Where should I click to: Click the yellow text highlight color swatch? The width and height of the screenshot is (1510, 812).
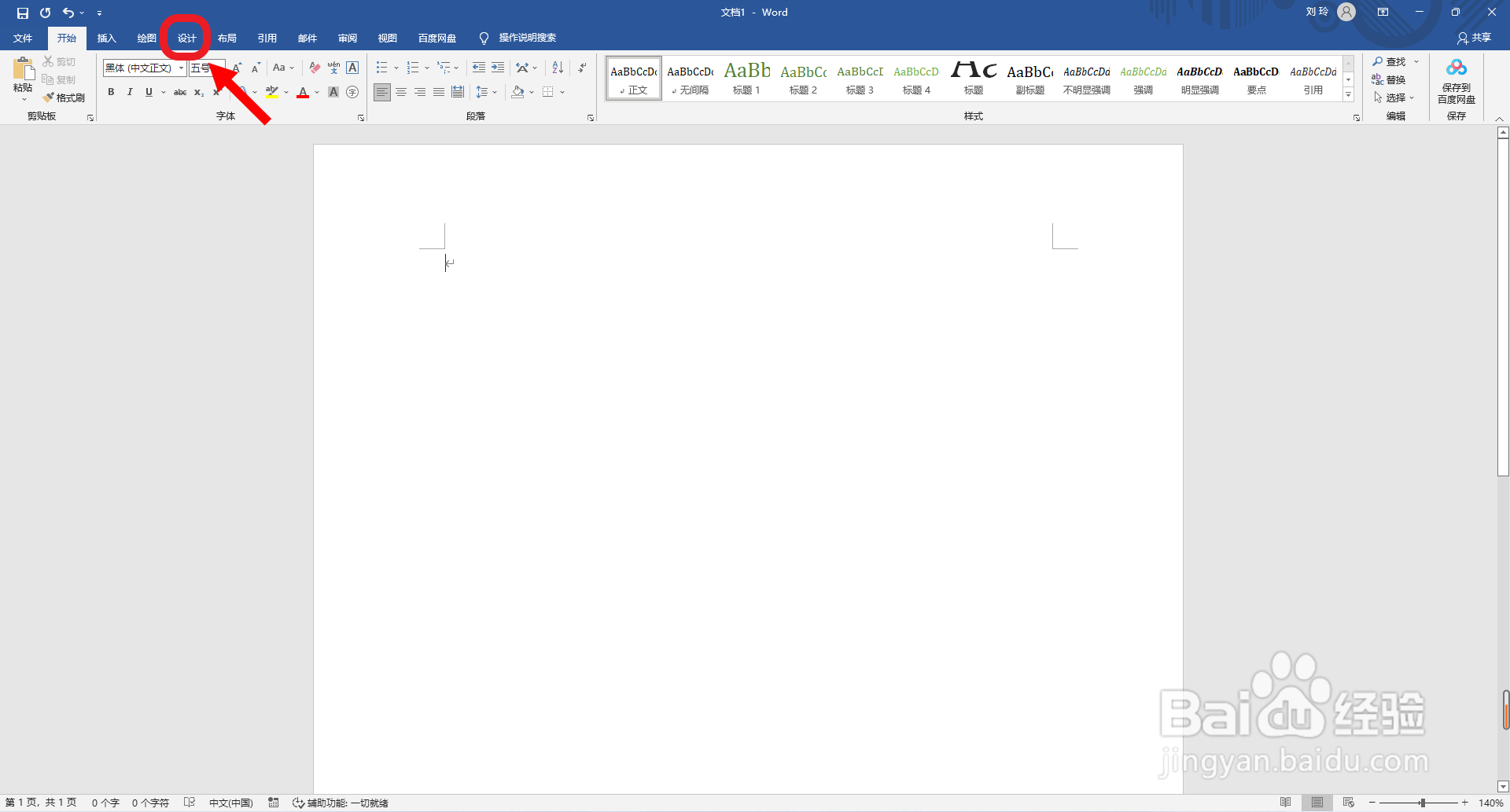pyautogui.click(x=272, y=92)
